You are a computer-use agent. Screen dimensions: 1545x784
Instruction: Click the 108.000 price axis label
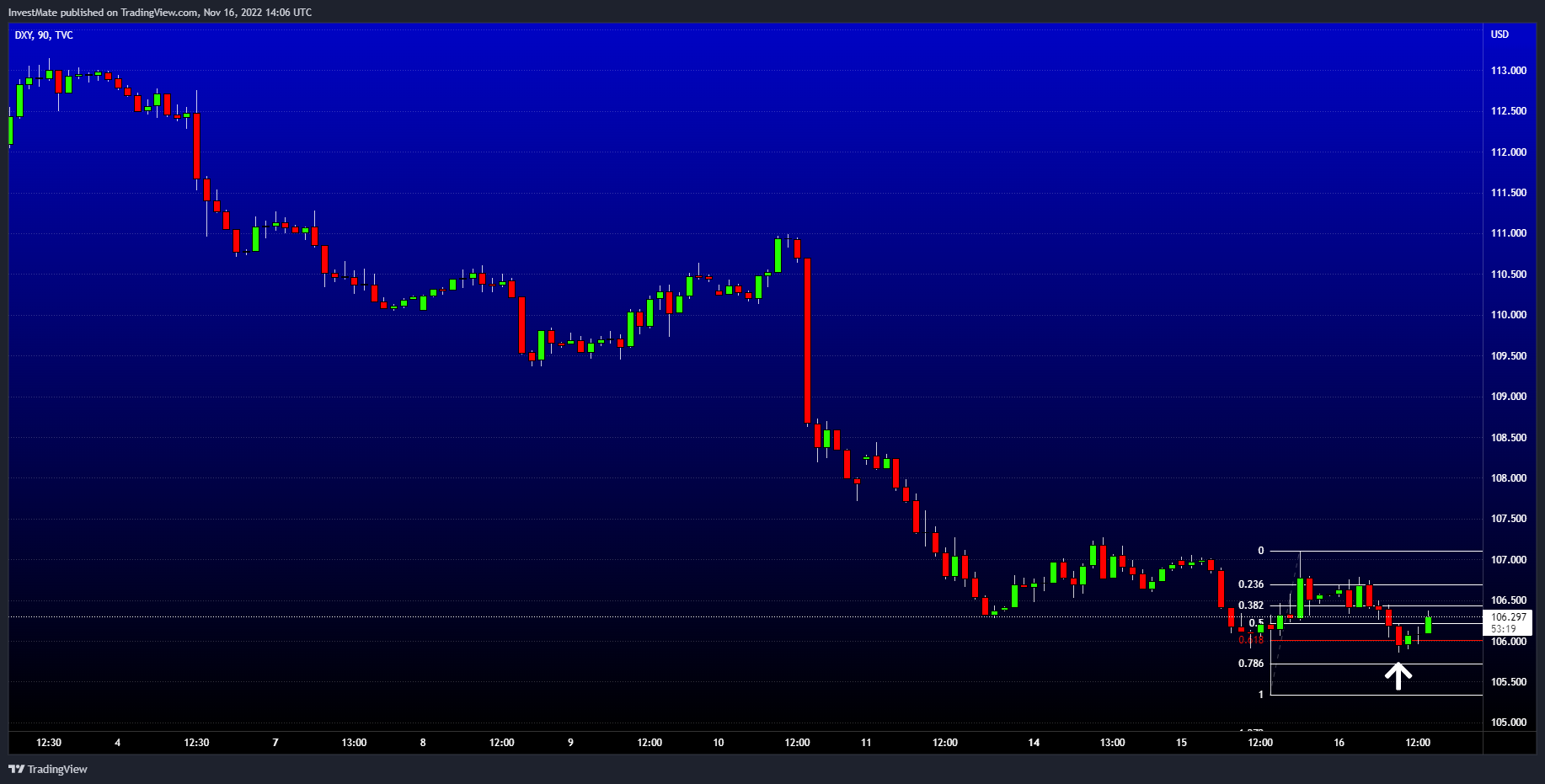tap(1508, 478)
